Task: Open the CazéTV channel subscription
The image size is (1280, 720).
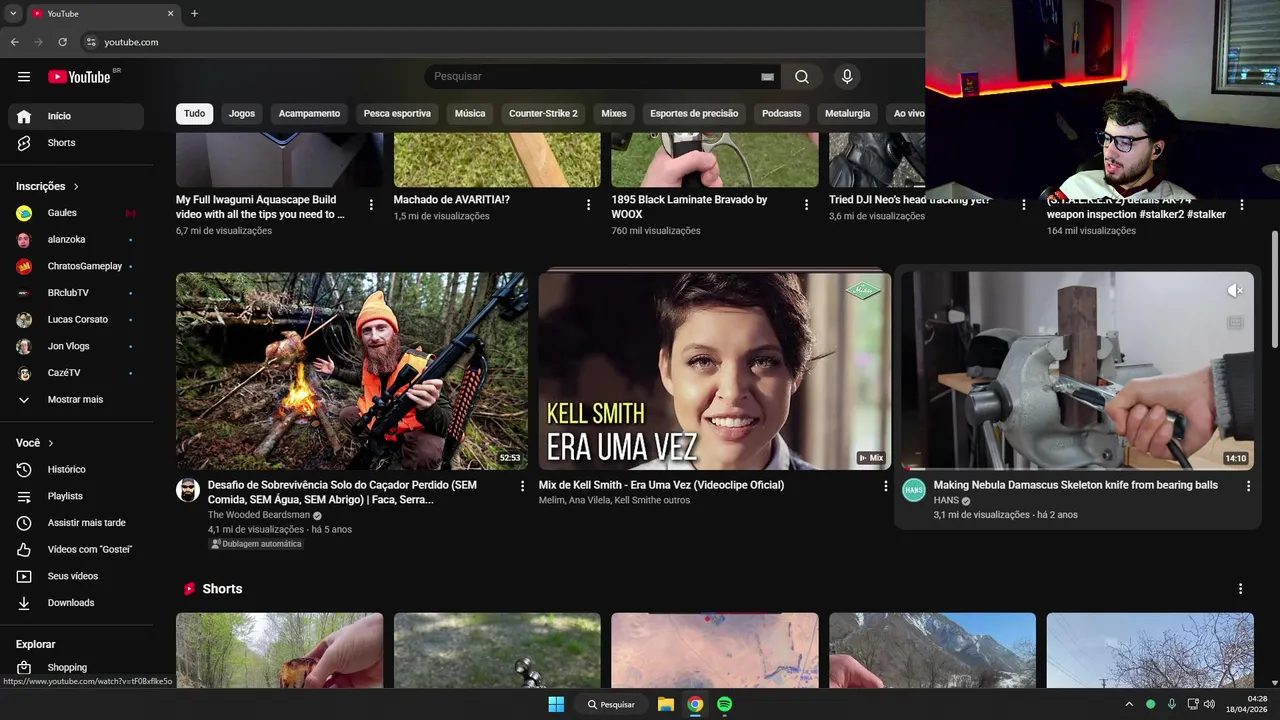Action: coord(76,373)
